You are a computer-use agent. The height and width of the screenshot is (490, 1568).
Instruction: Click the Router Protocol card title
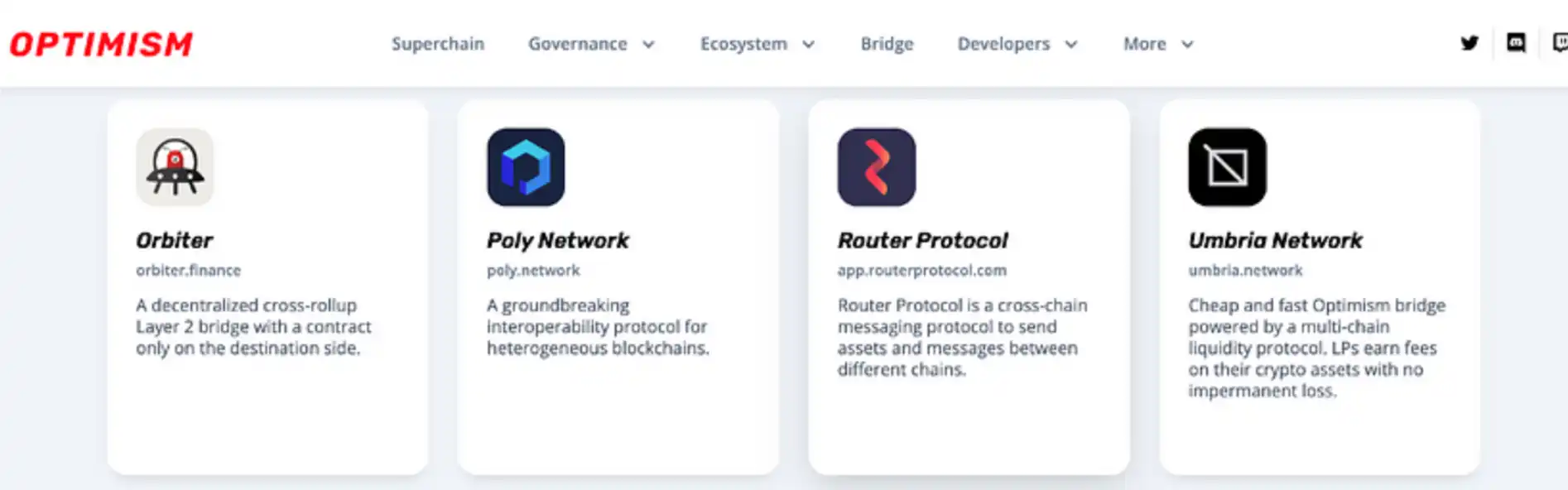point(922,241)
